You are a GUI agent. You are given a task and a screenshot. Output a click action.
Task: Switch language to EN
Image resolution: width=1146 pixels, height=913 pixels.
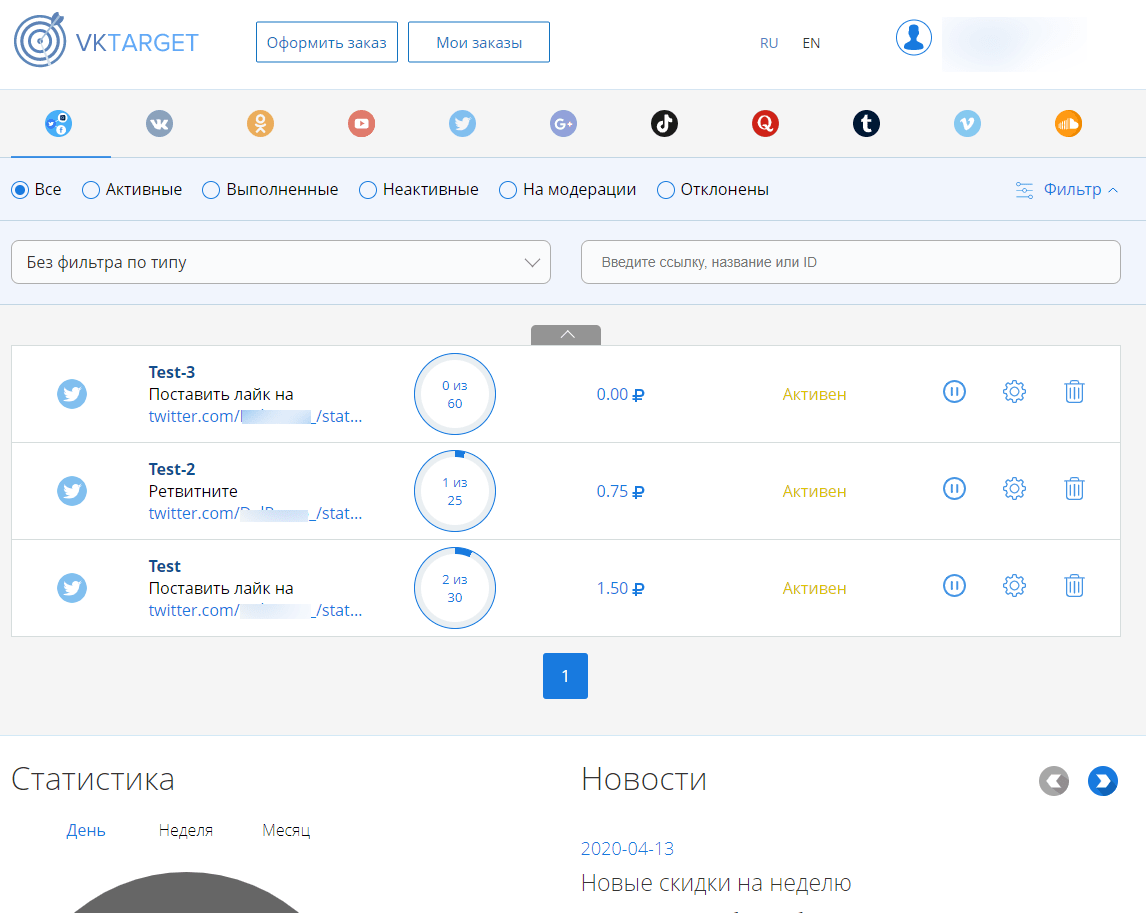point(811,43)
